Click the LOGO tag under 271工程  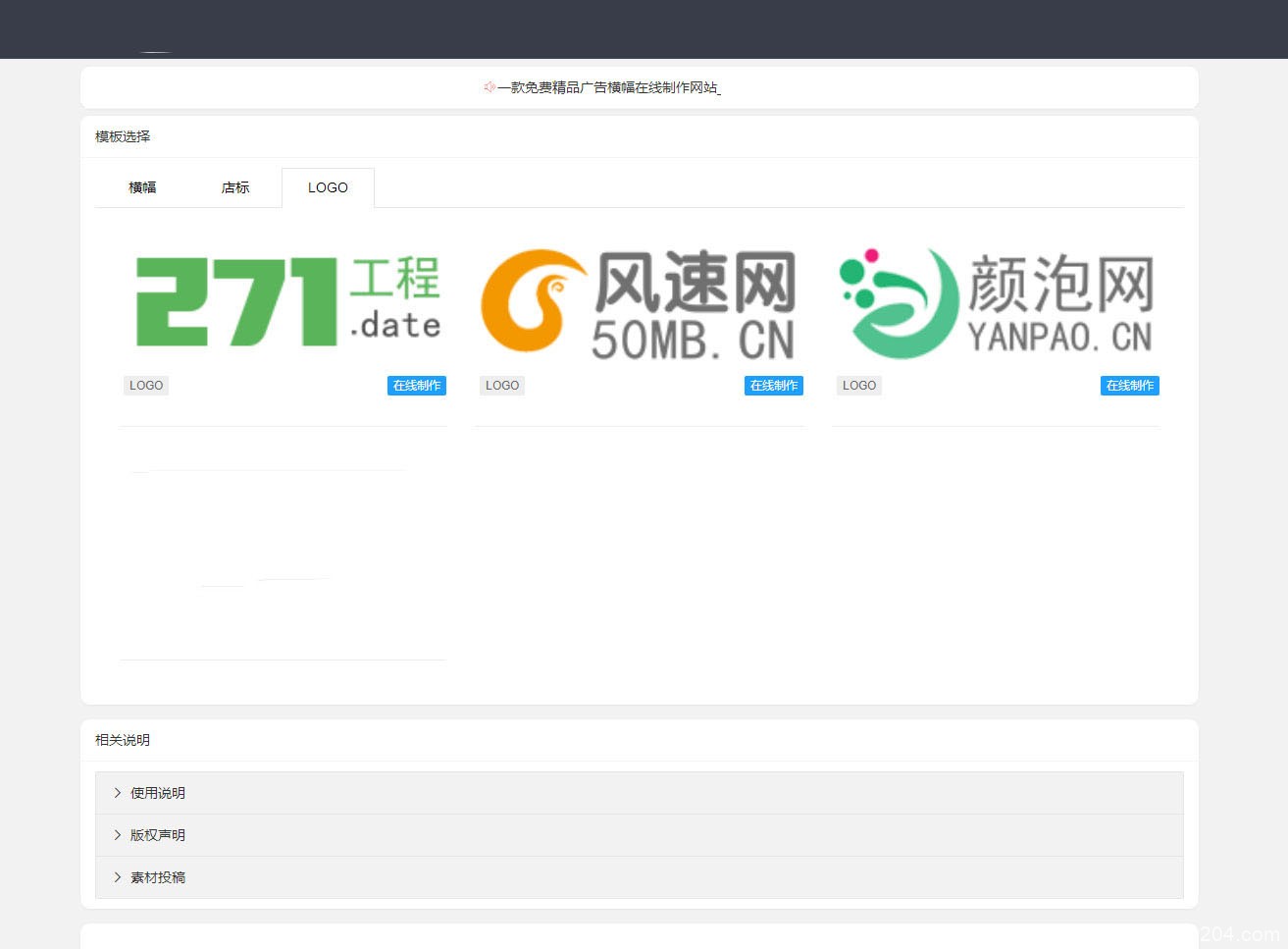(146, 386)
